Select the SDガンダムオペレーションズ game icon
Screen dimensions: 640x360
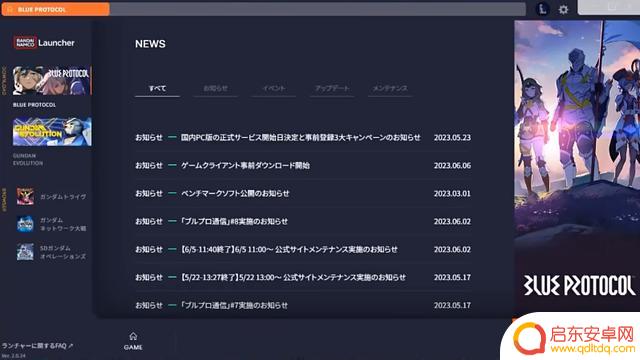[x=25, y=252]
